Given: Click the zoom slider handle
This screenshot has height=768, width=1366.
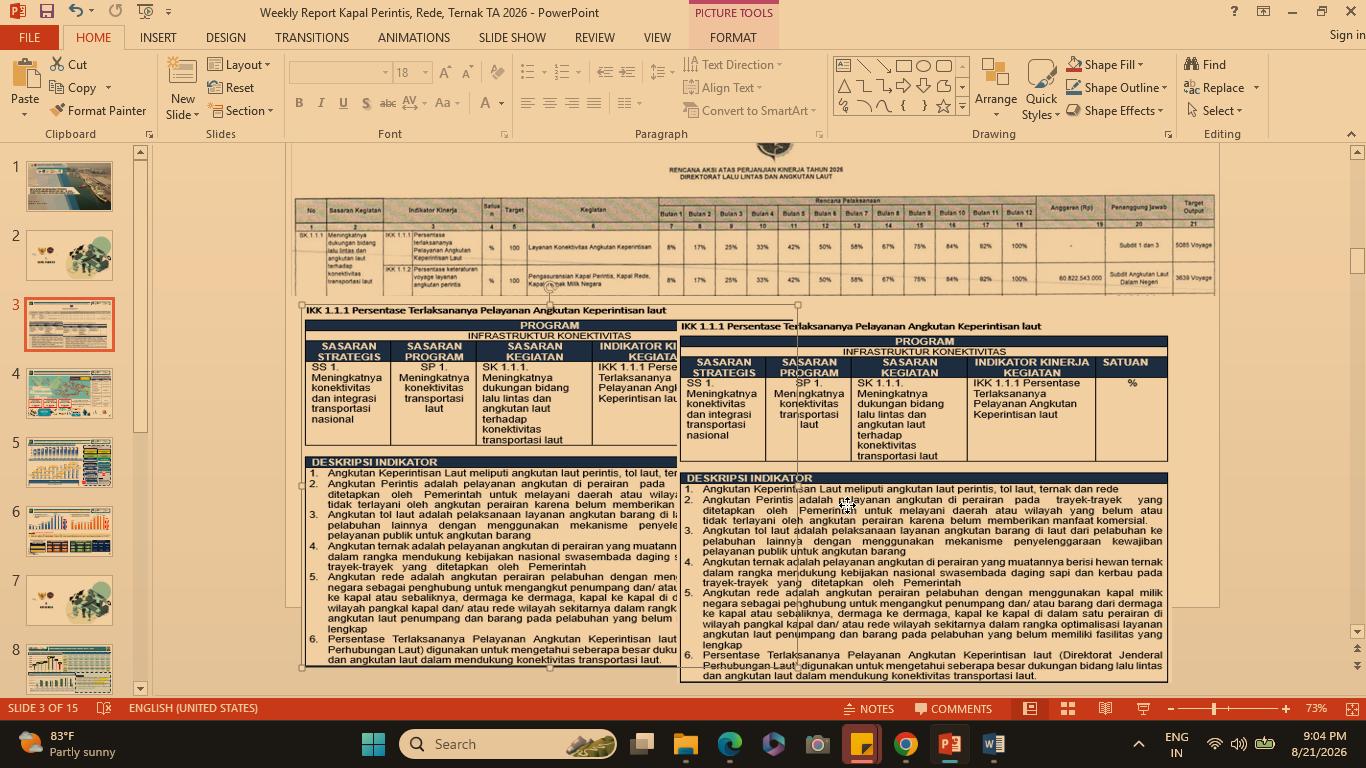Looking at the screenshot, I should coord(1214,709).
